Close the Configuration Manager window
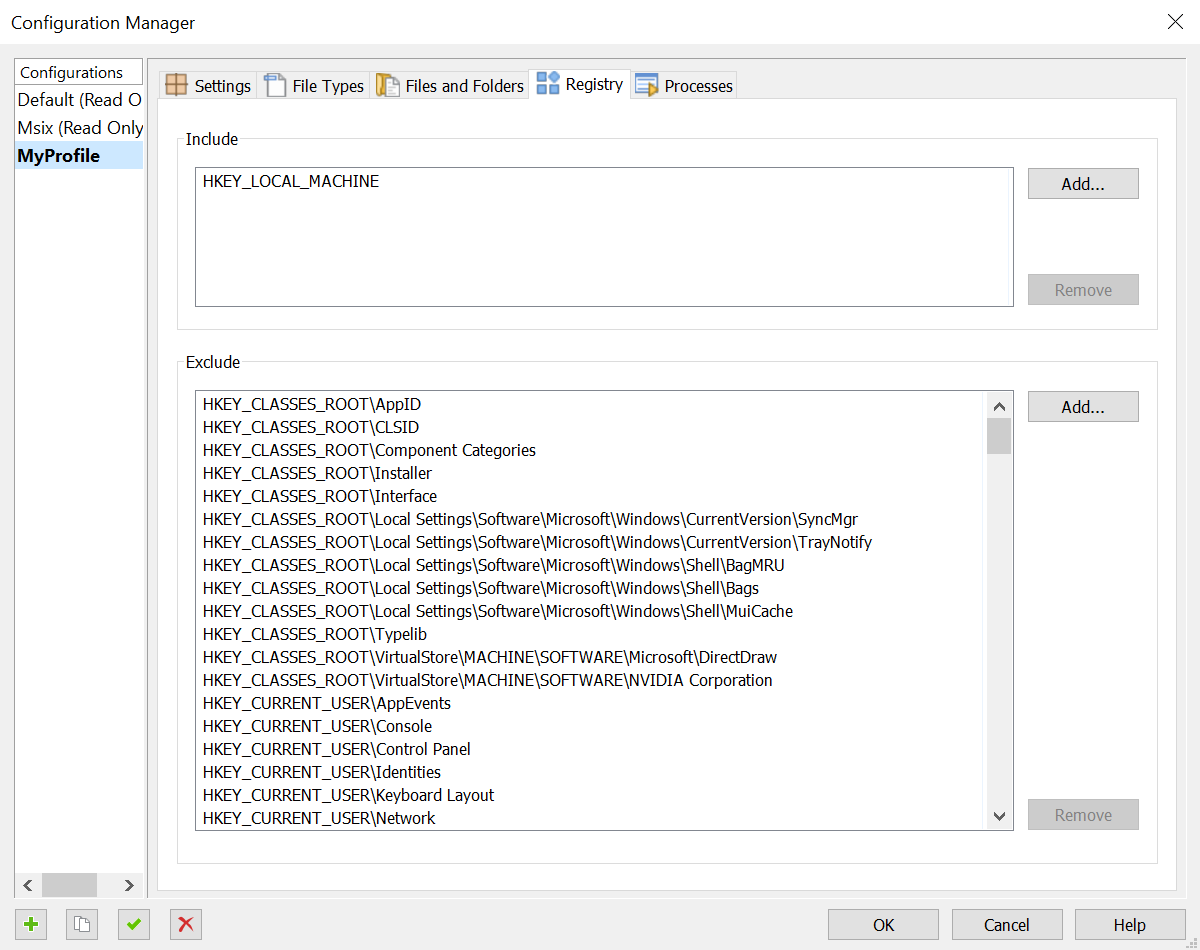1200x950 pixels. click(1175, 22)
